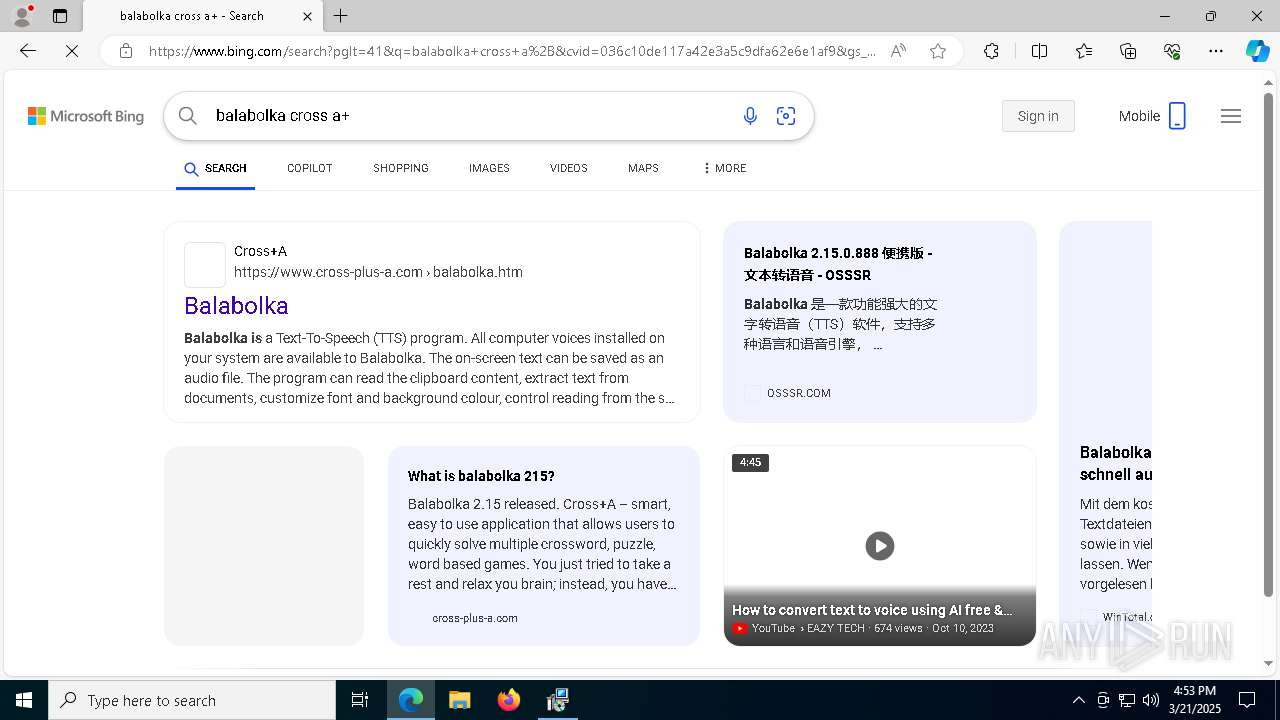1280x720 pixels.
Task: Open the volume control tray icon
Action: click(x=1151, y=700)
